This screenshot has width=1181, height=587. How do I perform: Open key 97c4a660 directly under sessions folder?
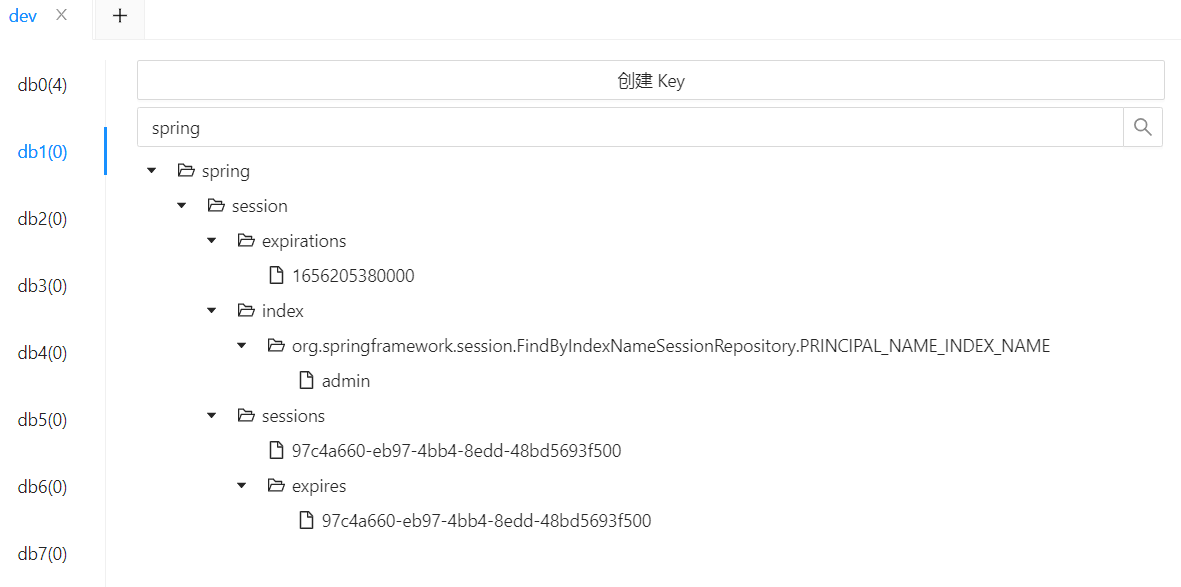tap(456, 451)
